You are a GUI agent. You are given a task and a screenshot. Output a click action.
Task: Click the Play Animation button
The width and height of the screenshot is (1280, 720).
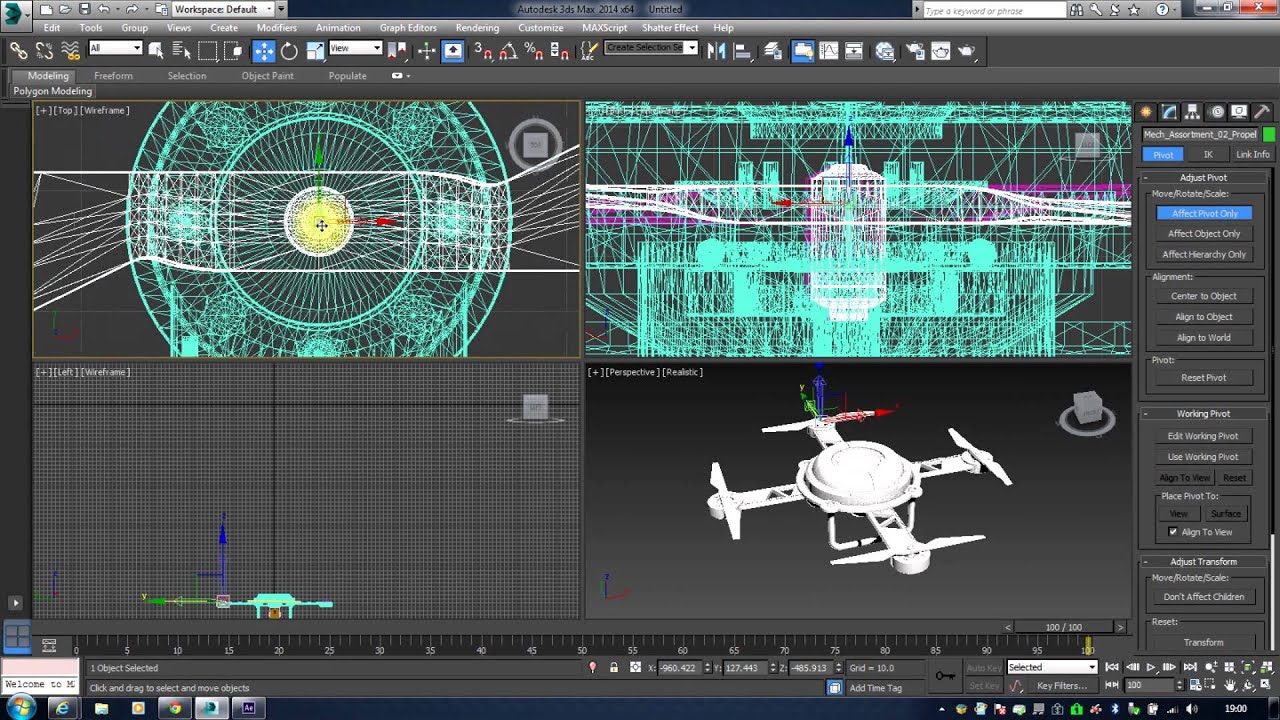tap(1150, 667)
